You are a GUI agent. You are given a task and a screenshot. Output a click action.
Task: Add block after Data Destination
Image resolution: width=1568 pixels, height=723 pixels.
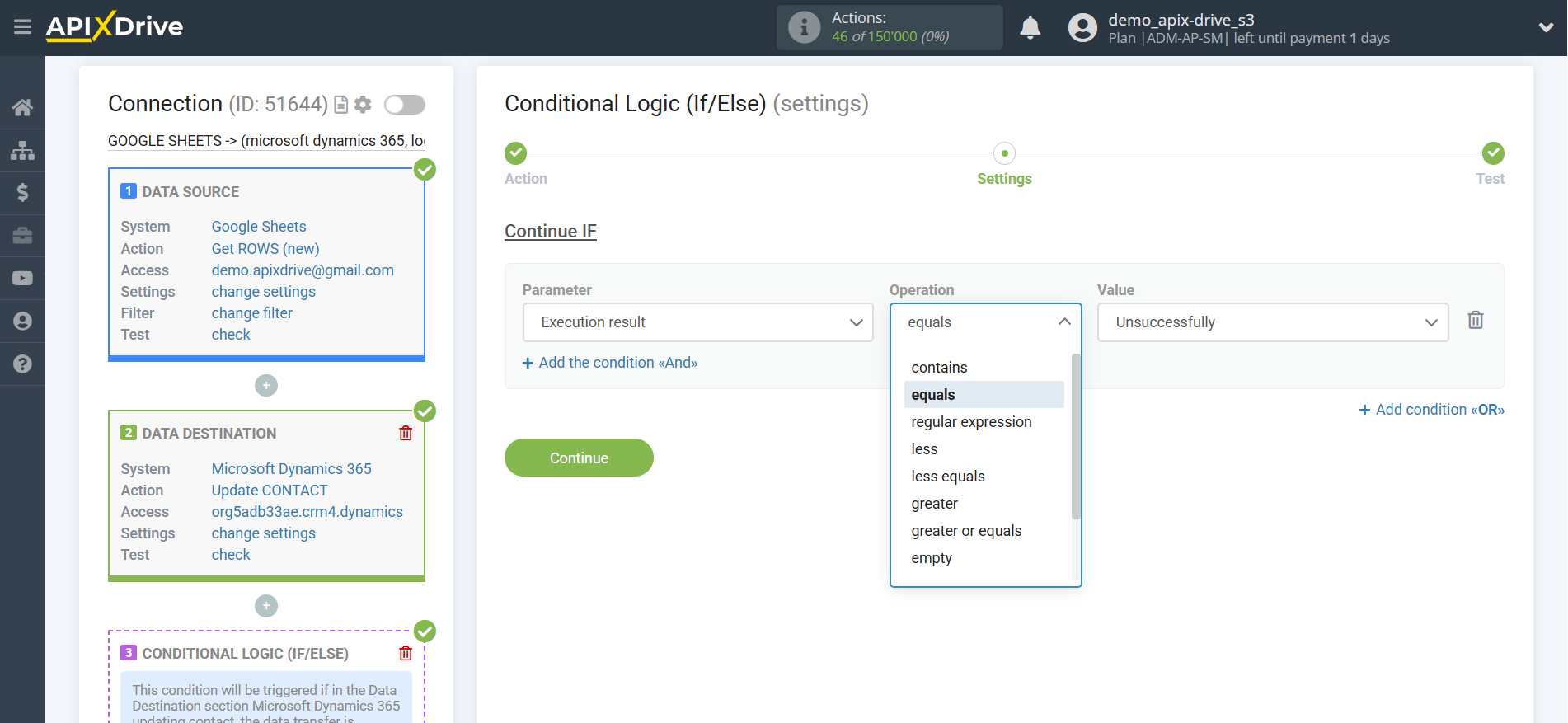[266, 606]
